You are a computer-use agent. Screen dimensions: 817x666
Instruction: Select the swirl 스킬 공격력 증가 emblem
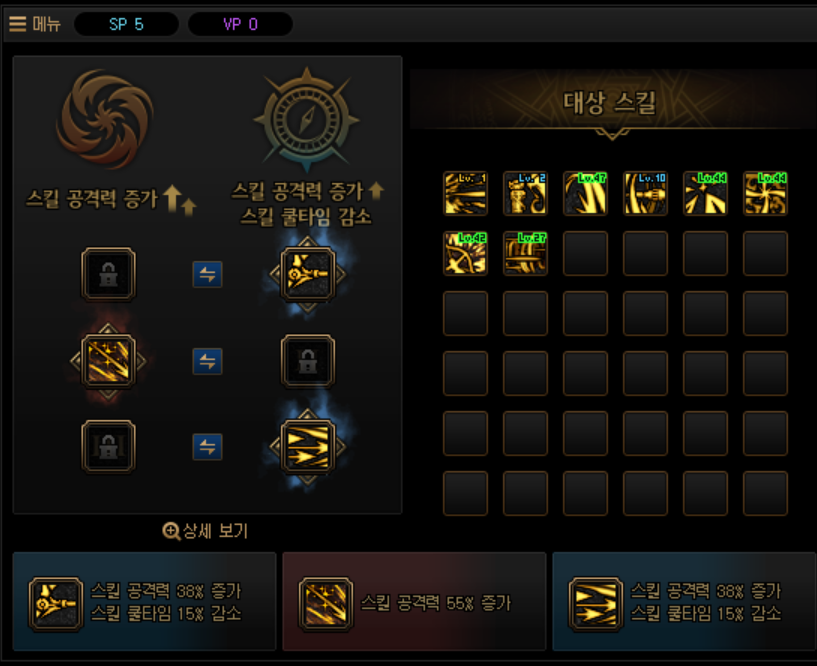(x=105, y=119)
